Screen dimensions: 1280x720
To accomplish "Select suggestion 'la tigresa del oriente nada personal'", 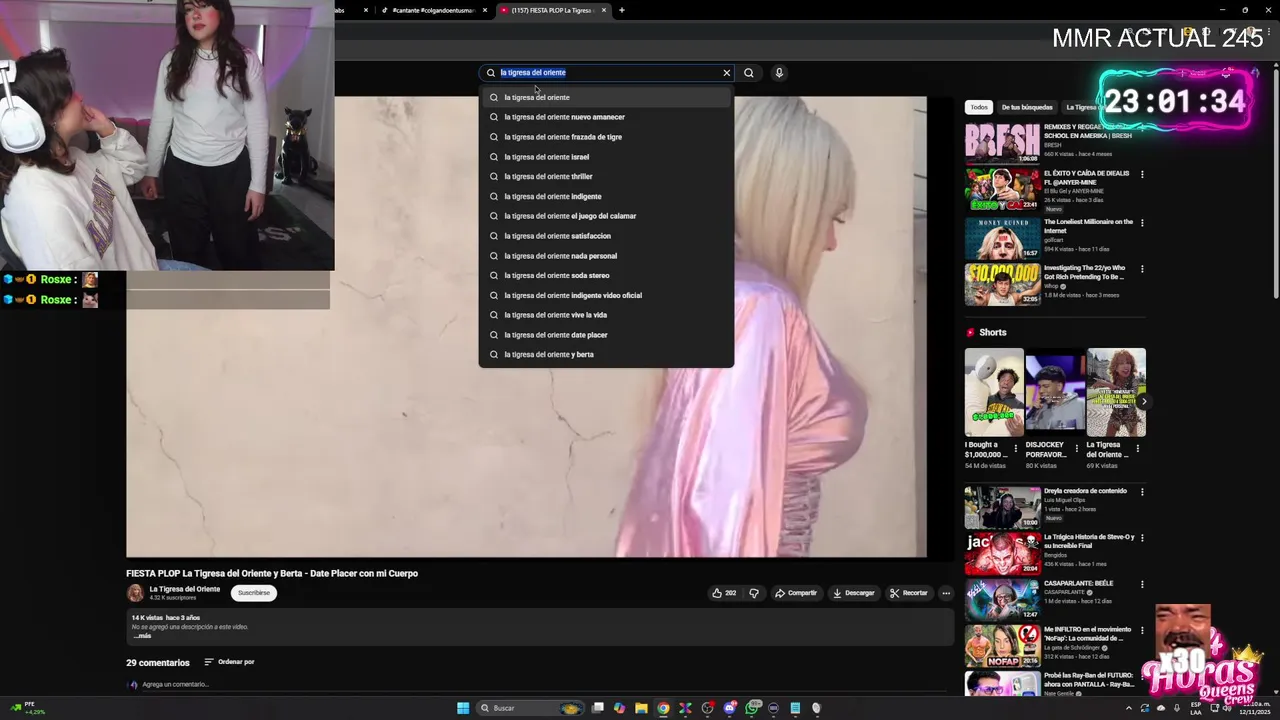I will point(606,256).
